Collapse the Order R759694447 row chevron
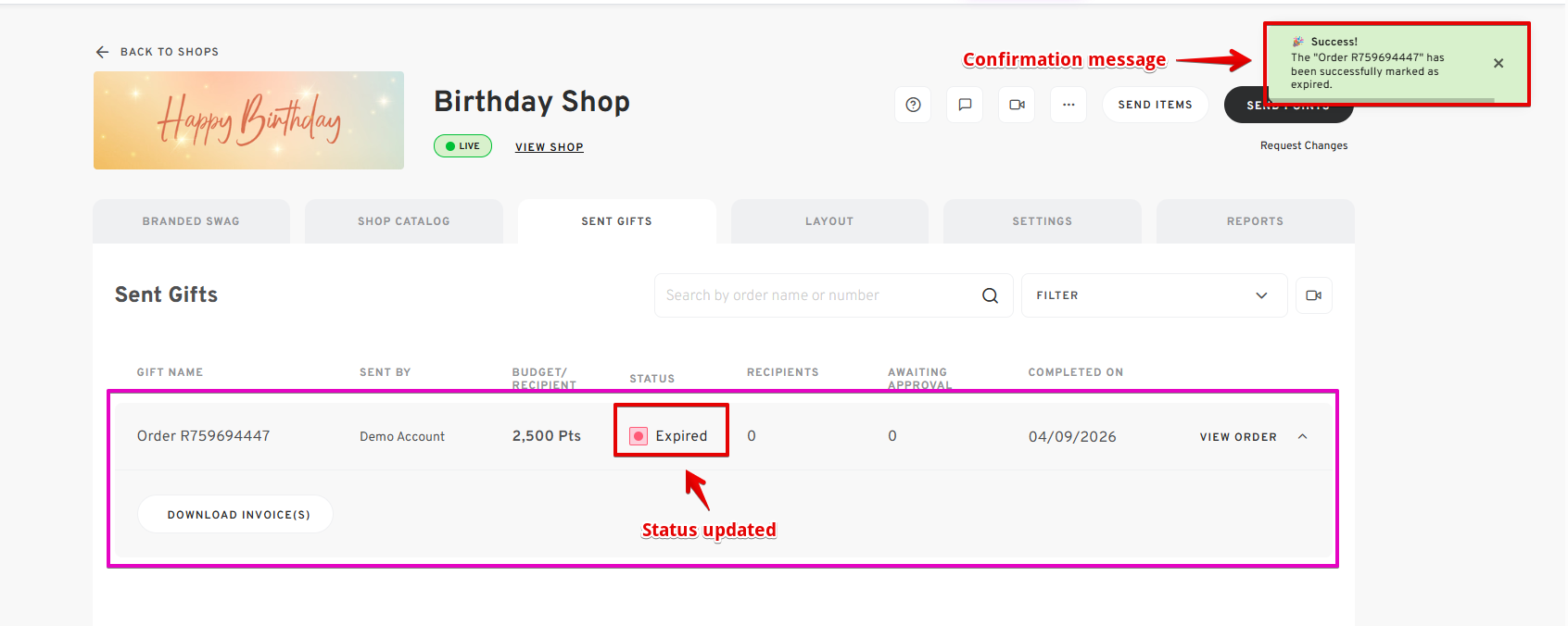 1302,436
